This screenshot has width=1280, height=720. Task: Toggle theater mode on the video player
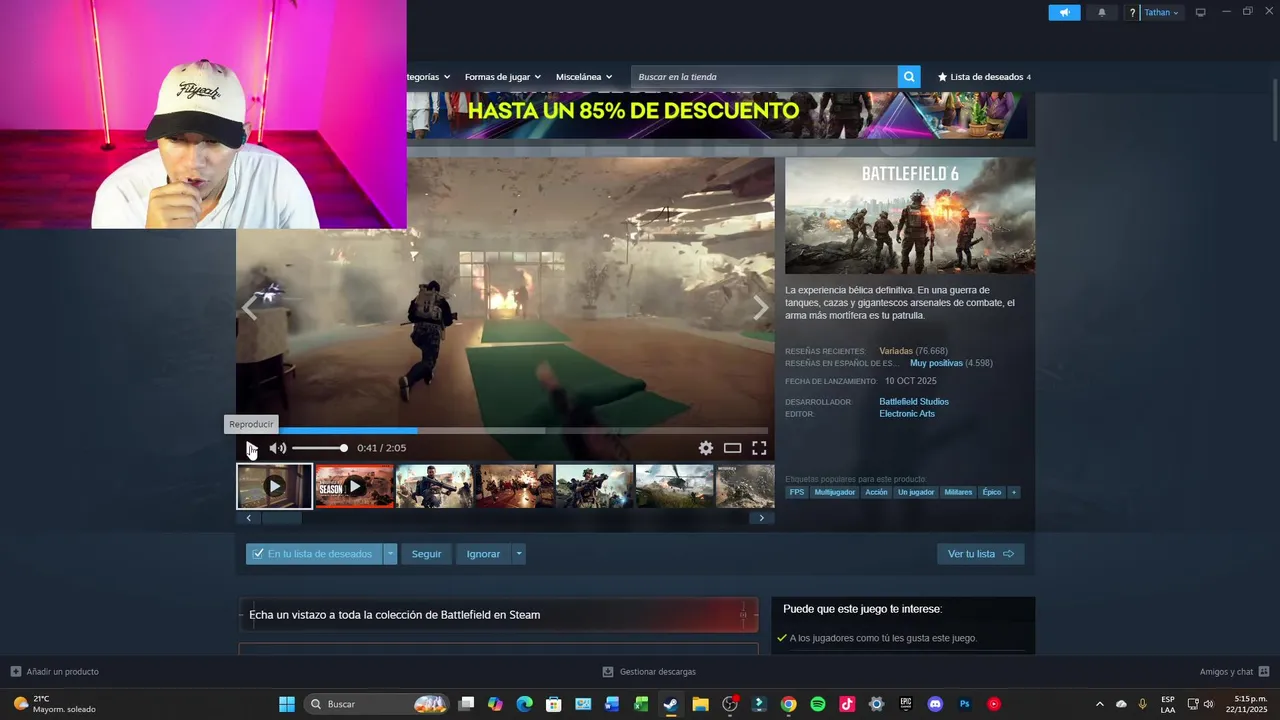732,448
